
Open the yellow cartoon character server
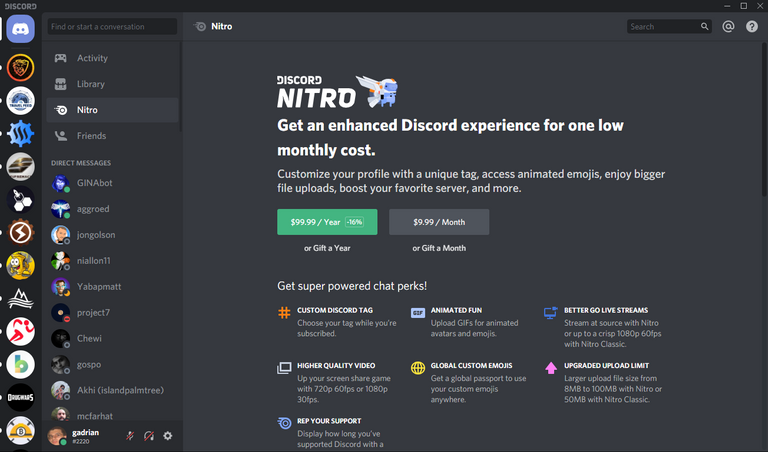[21, 265]
